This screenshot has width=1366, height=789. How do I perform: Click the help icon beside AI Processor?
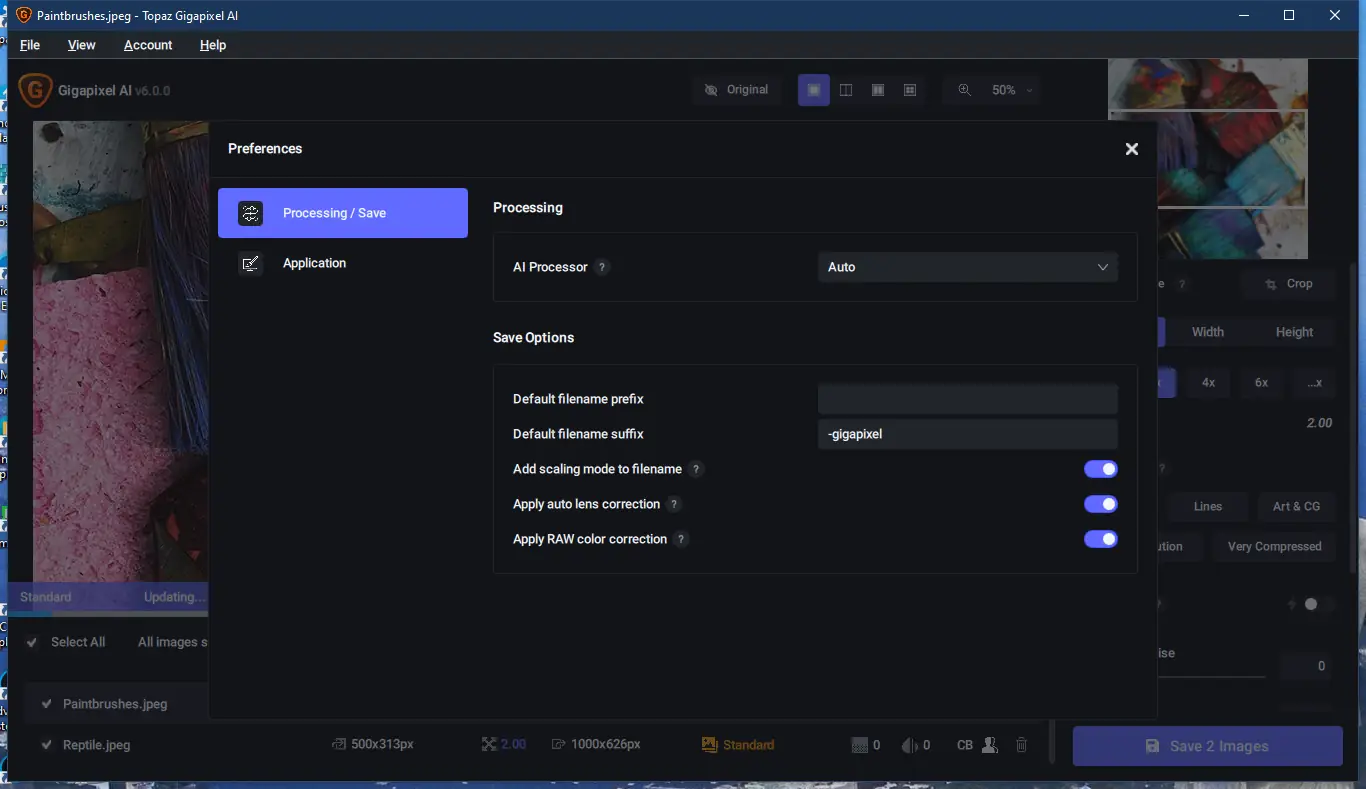coord(602,267)
